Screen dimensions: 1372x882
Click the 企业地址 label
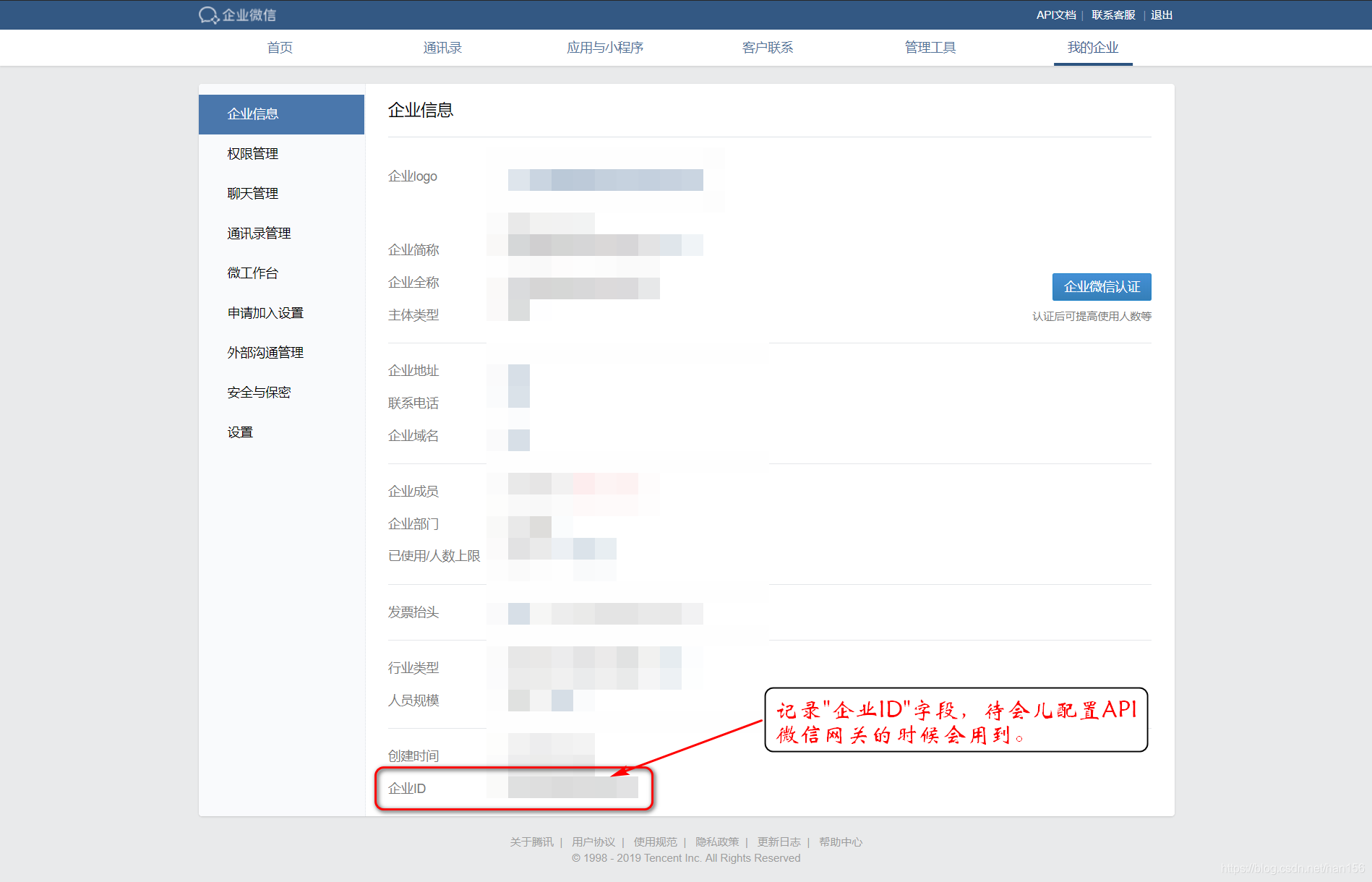[413, 371]
